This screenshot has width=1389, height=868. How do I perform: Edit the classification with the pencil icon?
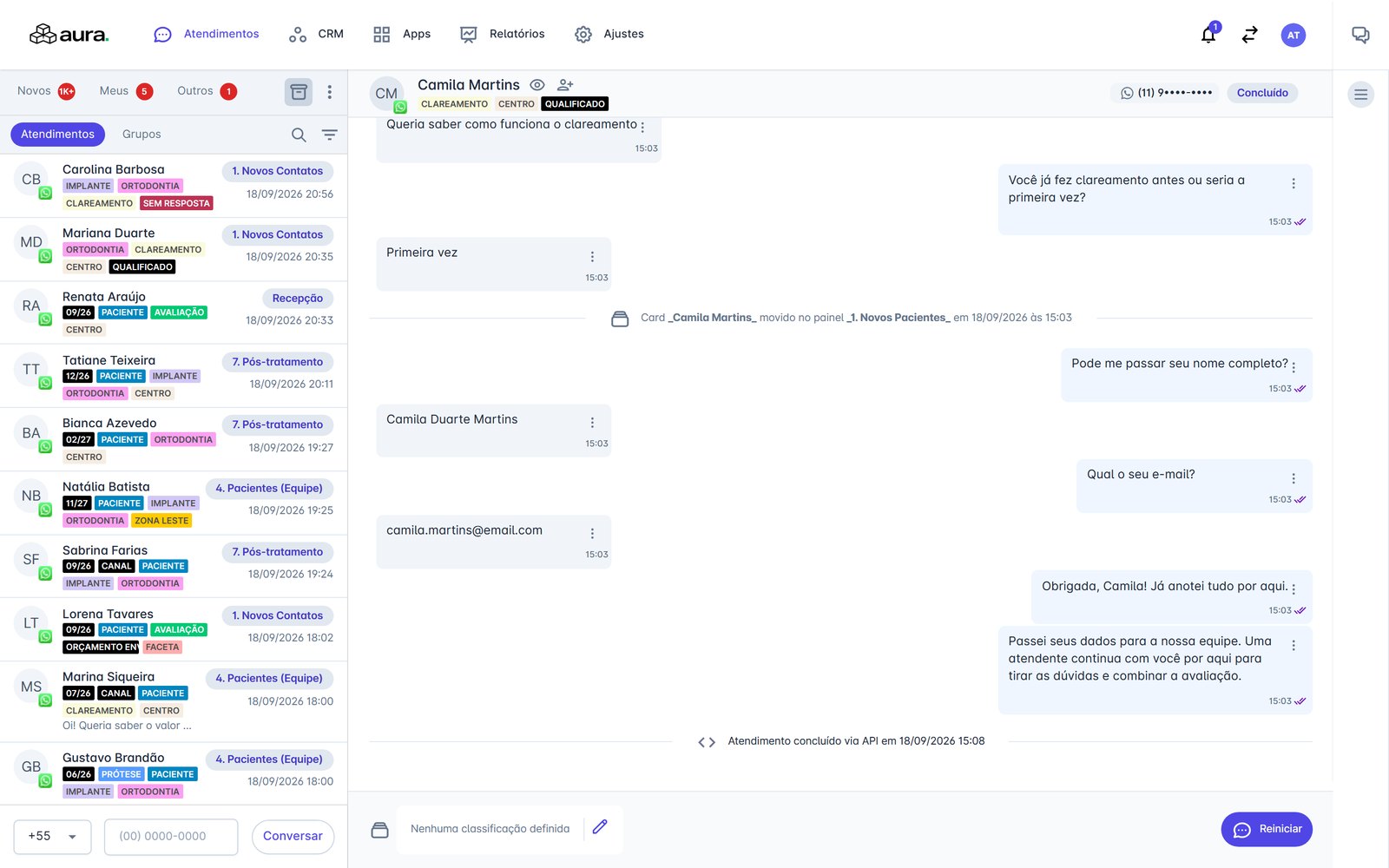pos(600,827)
